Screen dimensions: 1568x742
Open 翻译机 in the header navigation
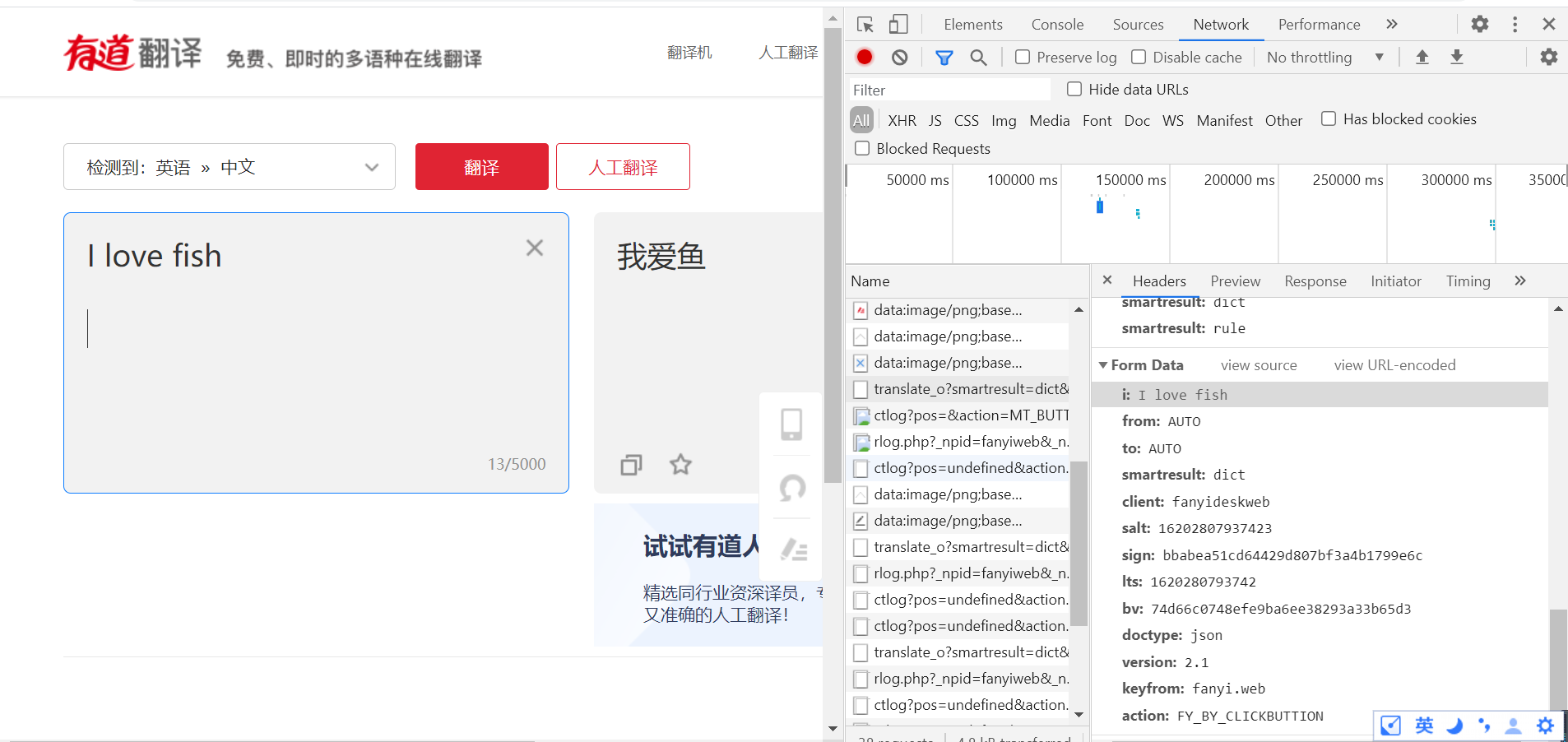(689, 53)
